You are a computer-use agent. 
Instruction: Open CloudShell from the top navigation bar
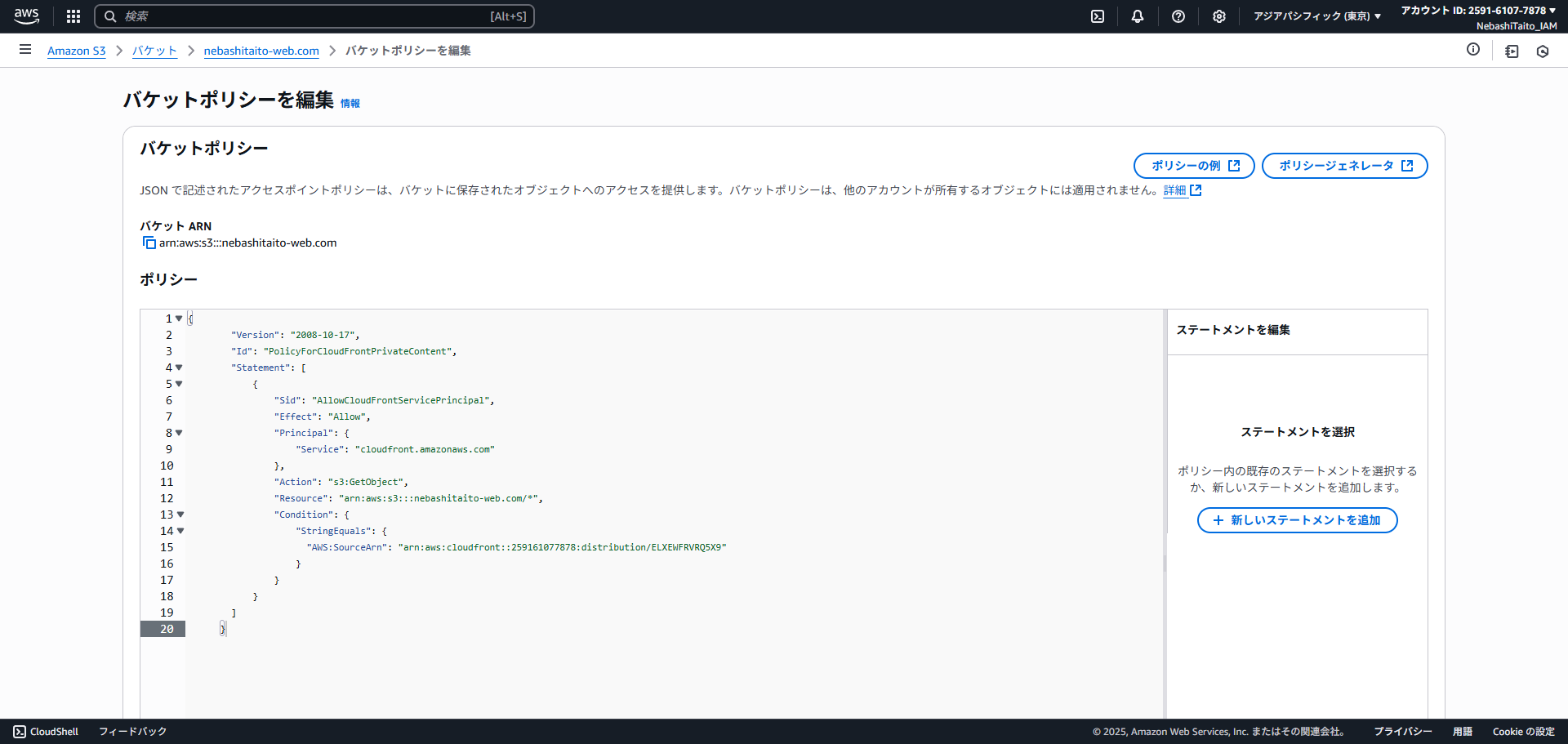[x=1098, y=16]
